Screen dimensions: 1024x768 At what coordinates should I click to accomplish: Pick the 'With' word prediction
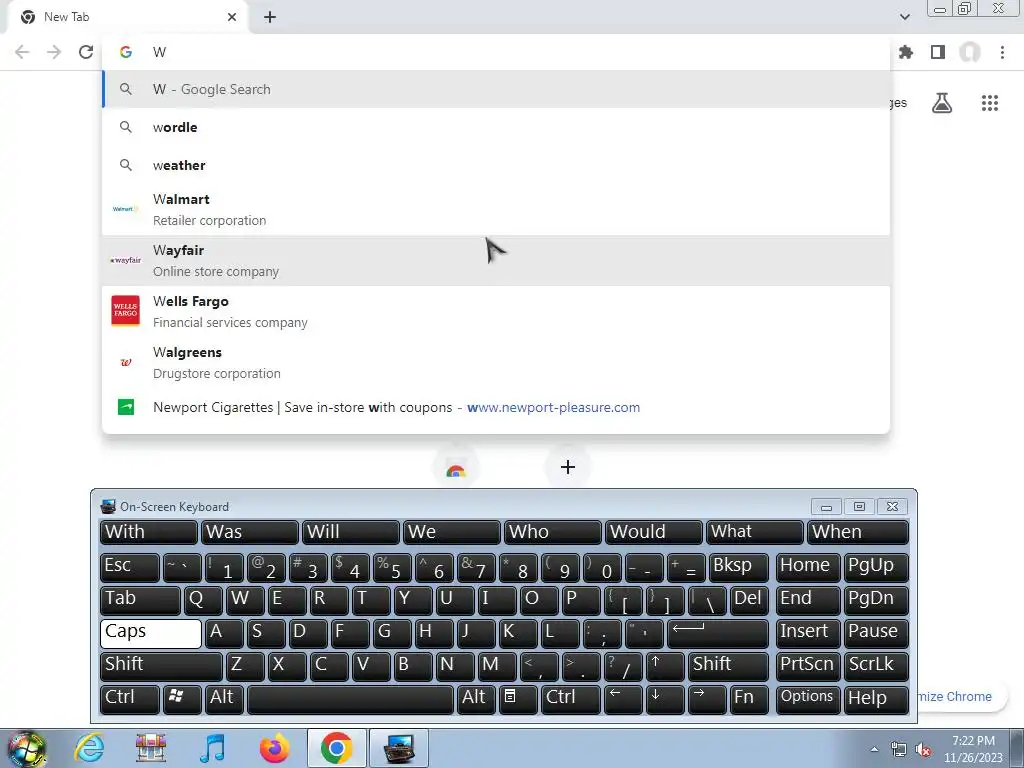148,532
